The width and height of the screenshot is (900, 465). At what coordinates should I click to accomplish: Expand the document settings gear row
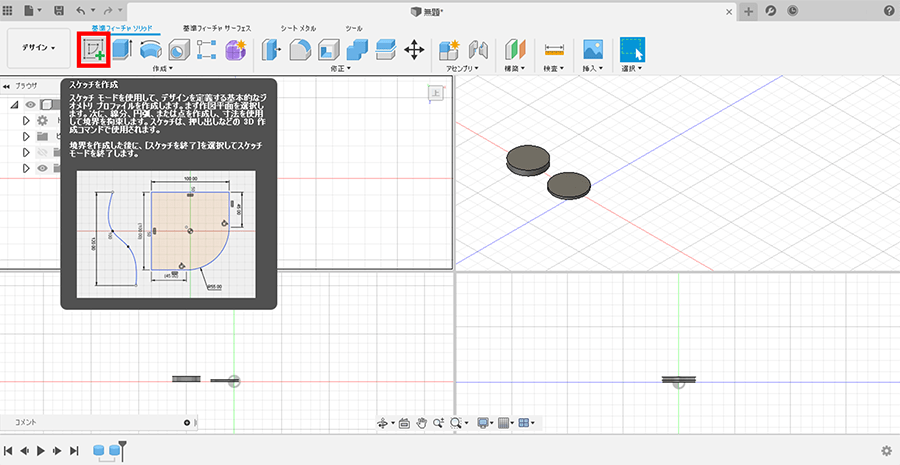[x=26, y=121]
